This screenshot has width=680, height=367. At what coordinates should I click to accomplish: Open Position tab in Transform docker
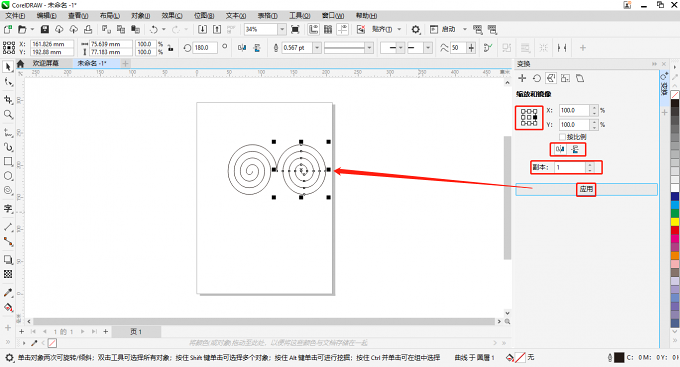coord(522,78)
